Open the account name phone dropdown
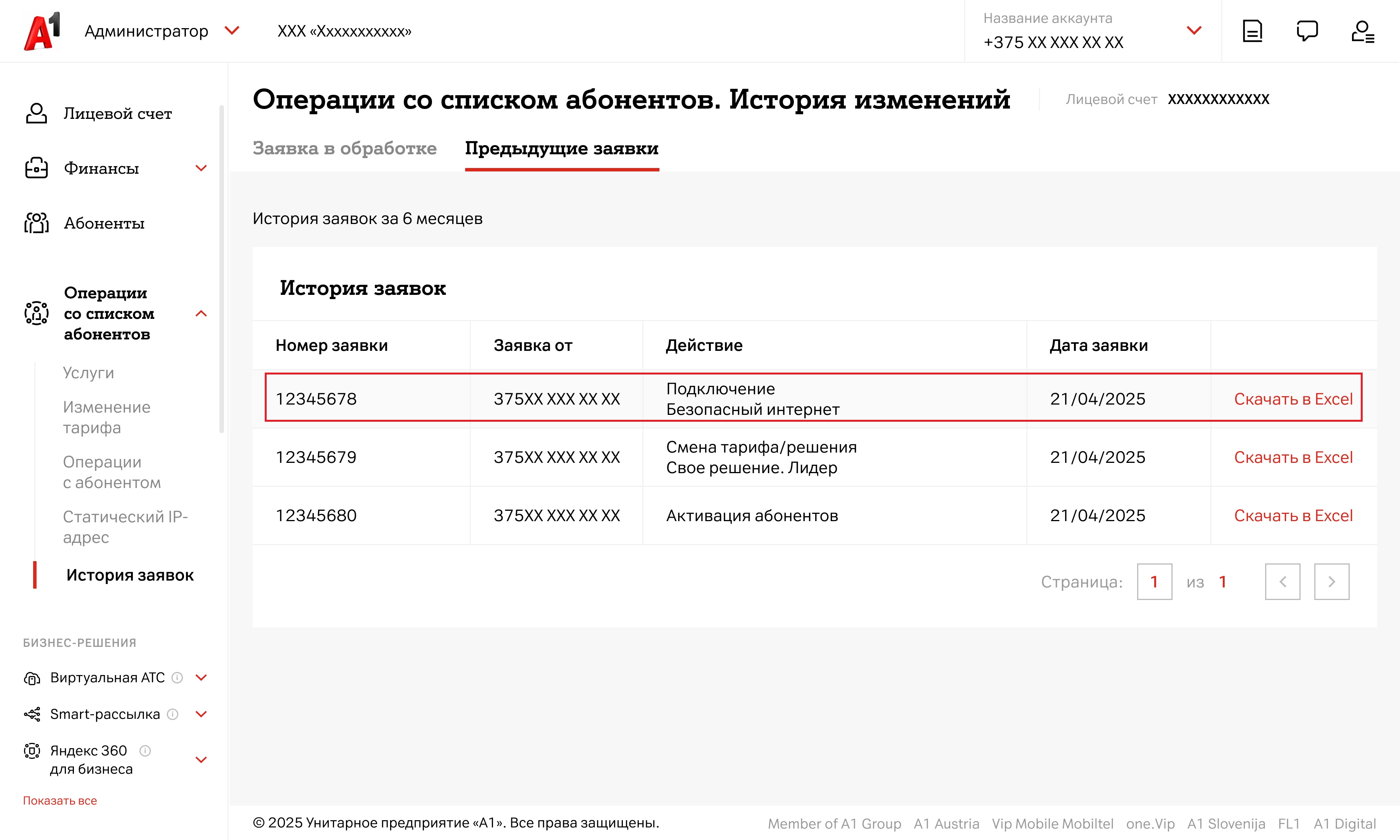The image size is (1400, 840). [1194, 30]
